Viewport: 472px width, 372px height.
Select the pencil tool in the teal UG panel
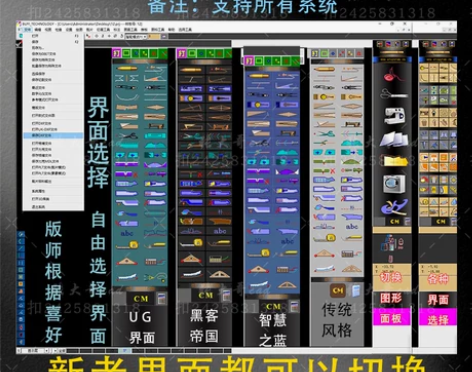tap(127, 69)
